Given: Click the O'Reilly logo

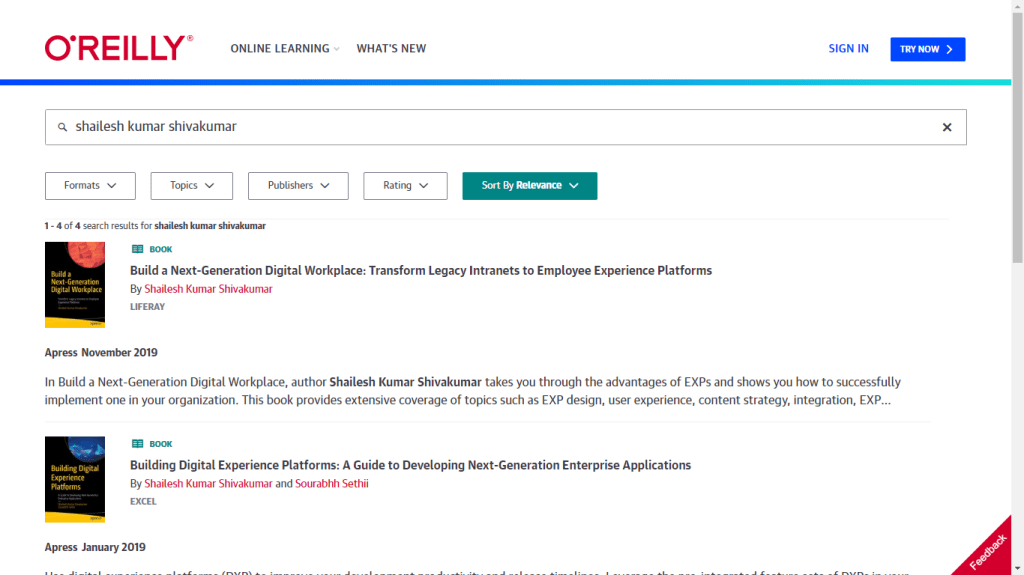Looking at the screenshot, I should click(118, 48).
